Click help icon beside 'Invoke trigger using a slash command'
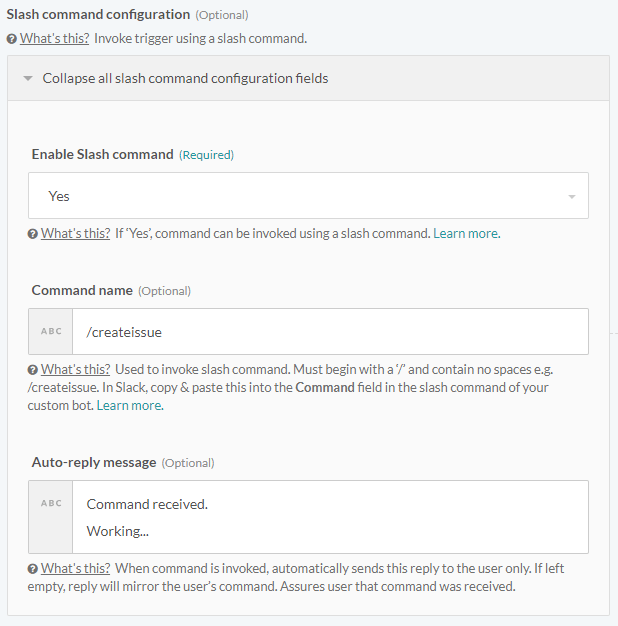 pyautogui.click(x=12, y=39)
